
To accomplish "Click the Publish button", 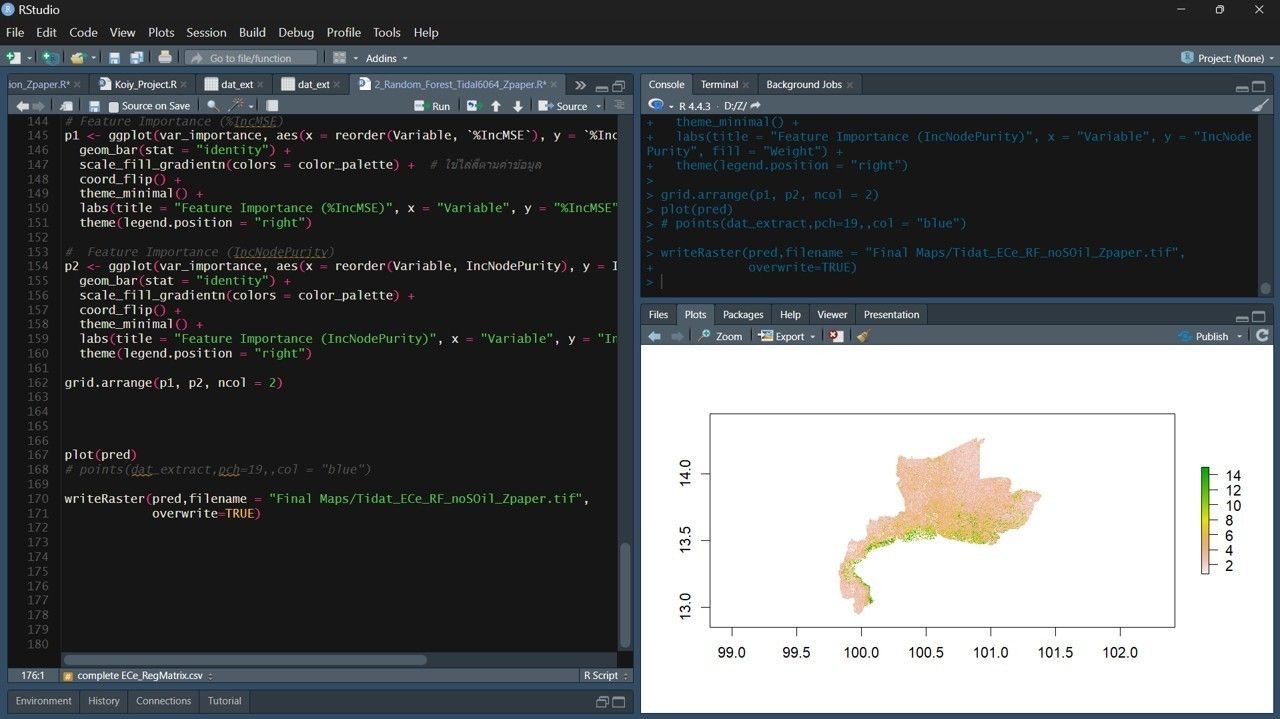I will [x=1203, y=336].
